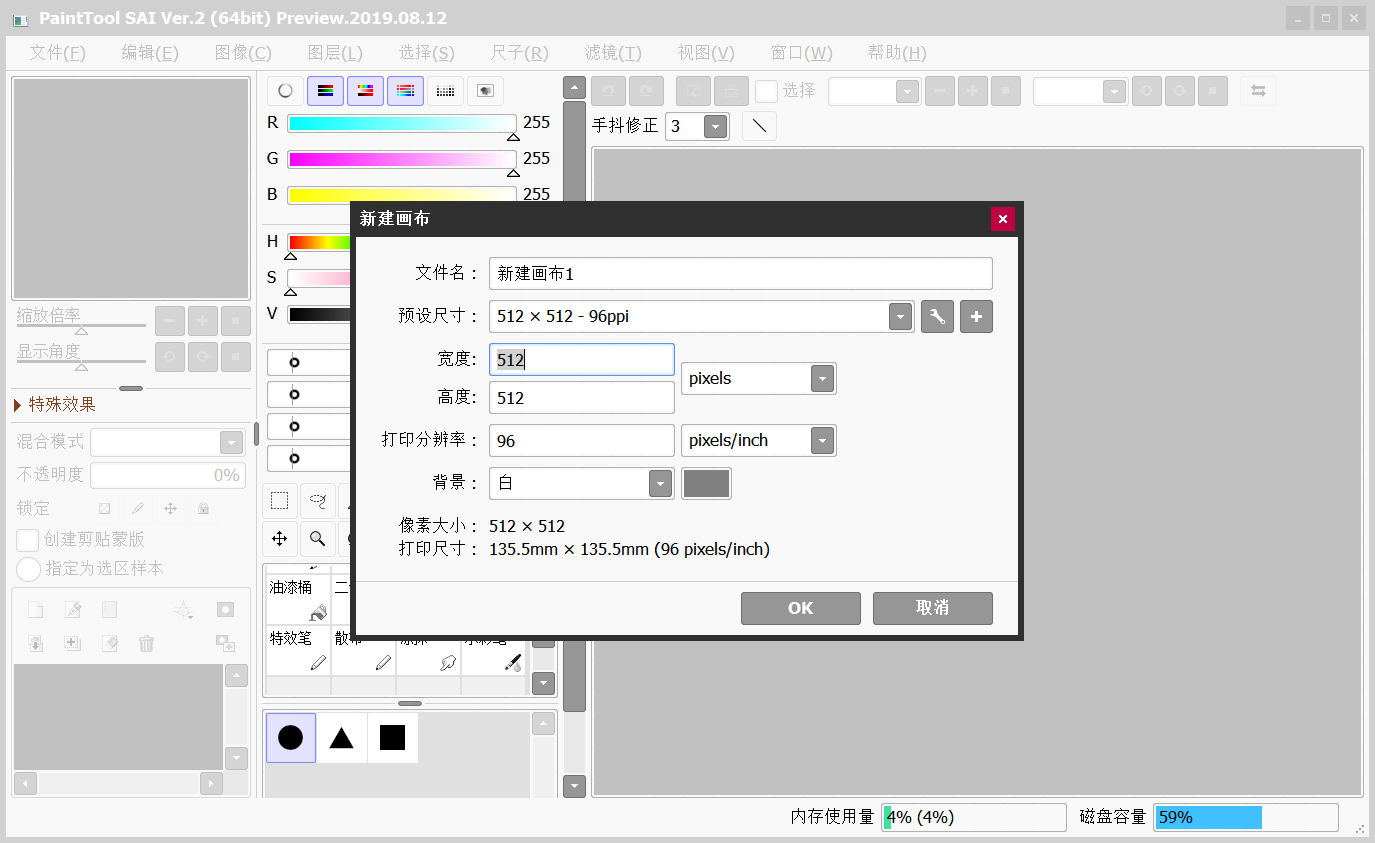
Task: Click the plus icon to add preset
Action: click(x=976, y=317)
